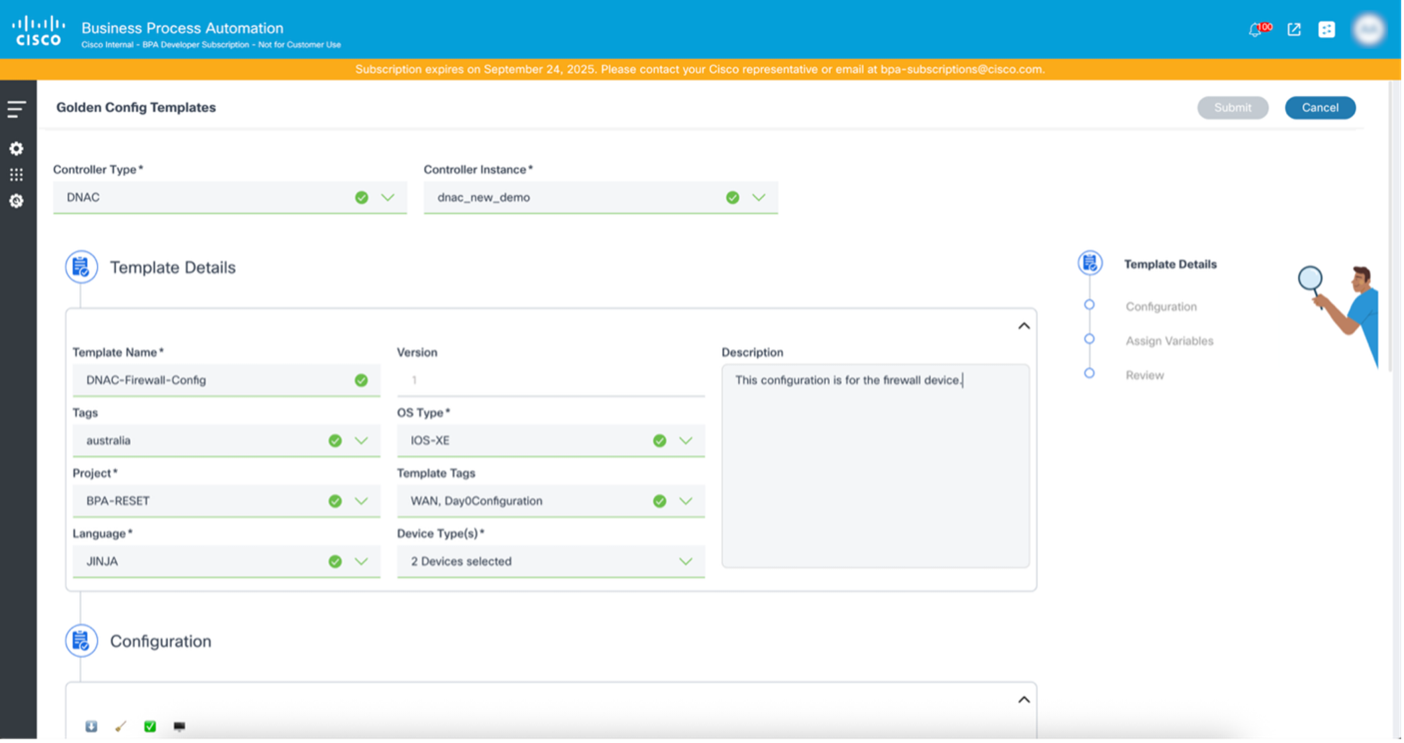
Task: Toggle the sidebar hamburger menu icon
Action: coord(17,109)
